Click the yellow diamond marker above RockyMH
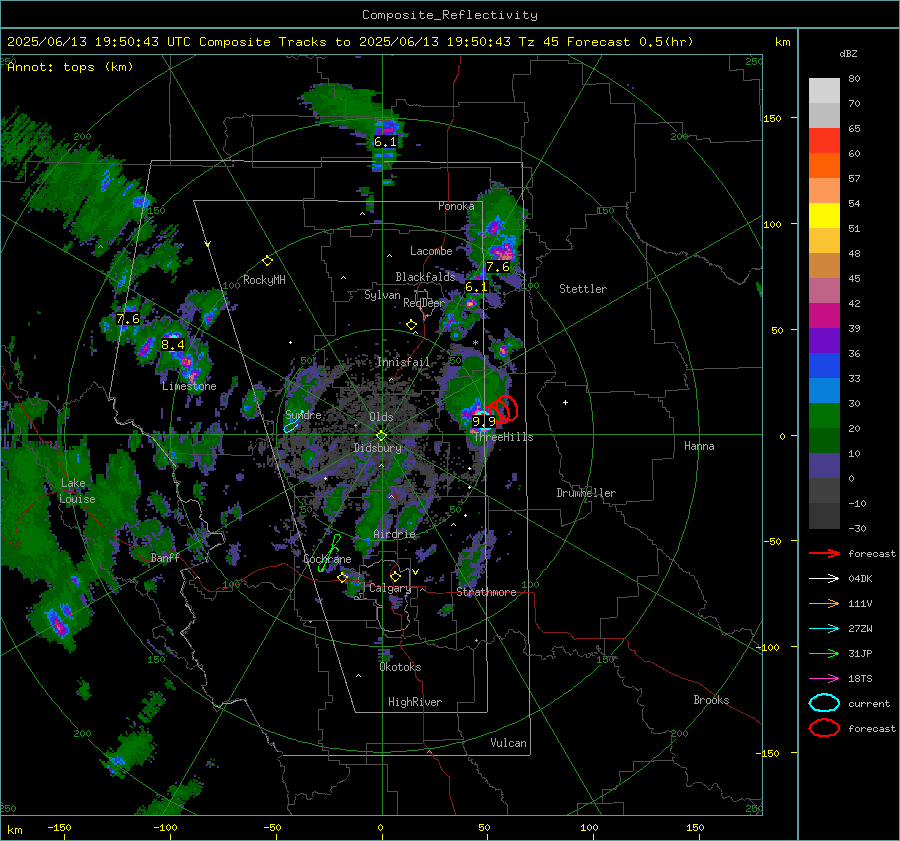Image resolution: width=900 pixels, height=841 pixels. click(x=267, y=261)
